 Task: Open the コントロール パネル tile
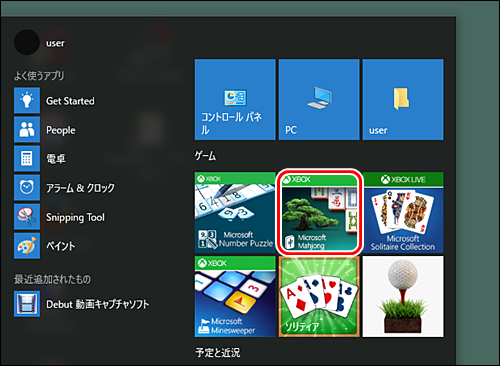point(235,99)
